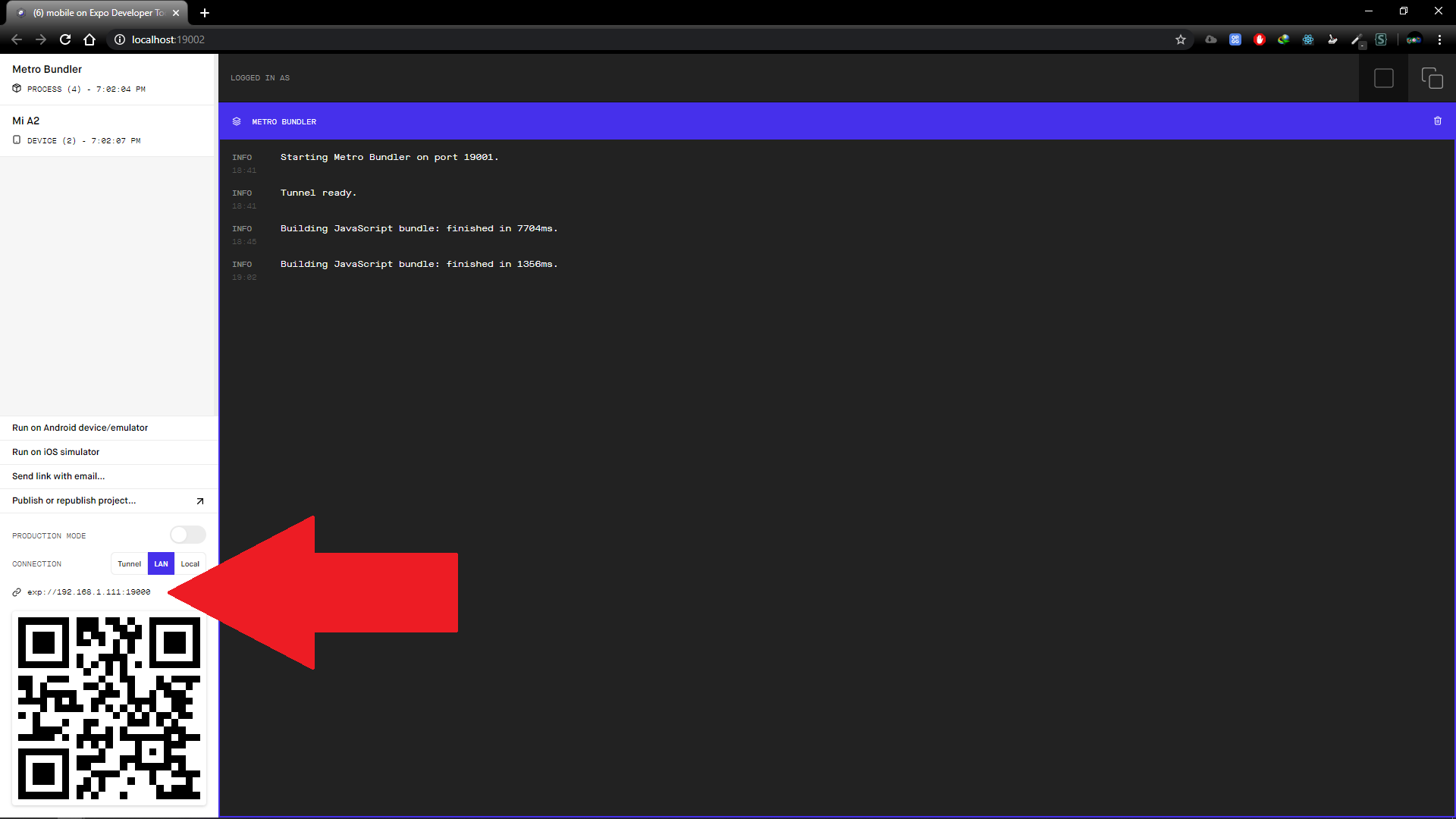Bookmark this page with star icon

1181,39
